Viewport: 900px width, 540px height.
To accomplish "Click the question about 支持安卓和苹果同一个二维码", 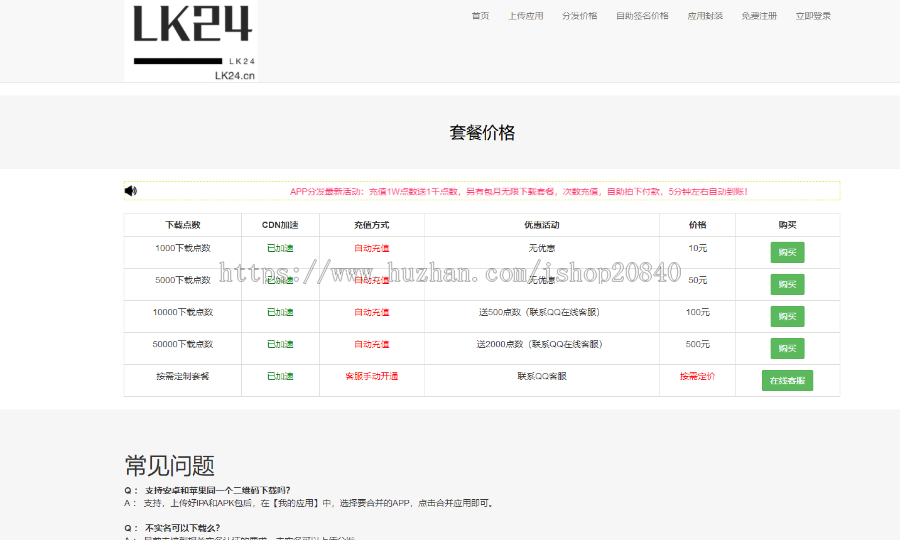I will [x=207, y=491].
